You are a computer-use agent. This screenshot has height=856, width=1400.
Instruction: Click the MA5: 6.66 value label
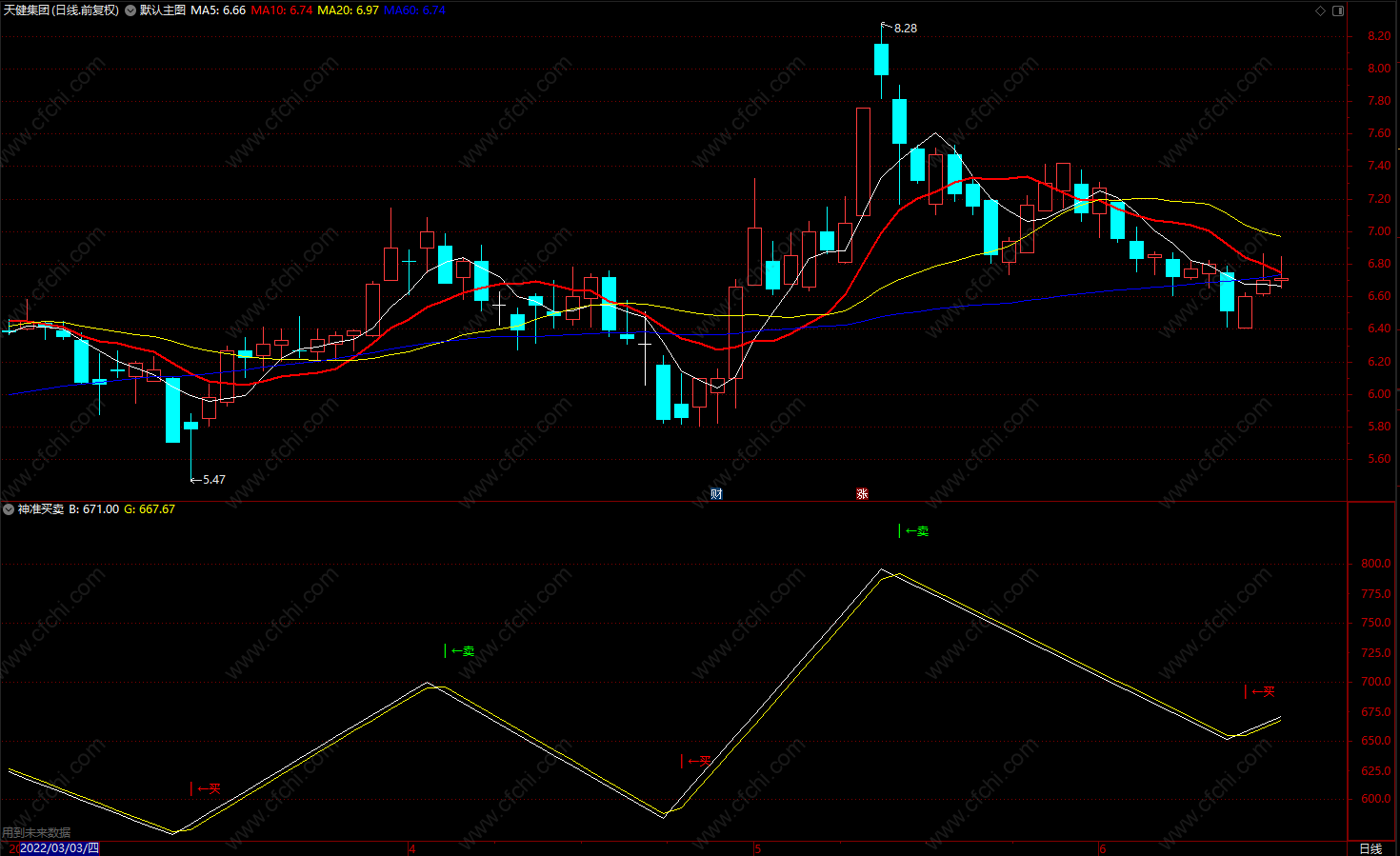point(218,10)
